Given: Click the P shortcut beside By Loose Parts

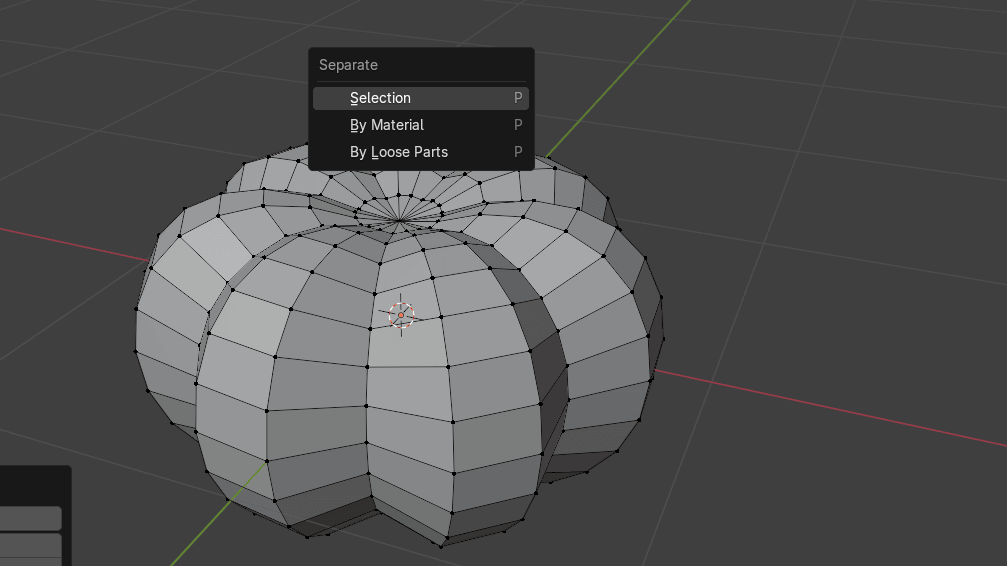Looking at the screenshot, I should [518, 152].
